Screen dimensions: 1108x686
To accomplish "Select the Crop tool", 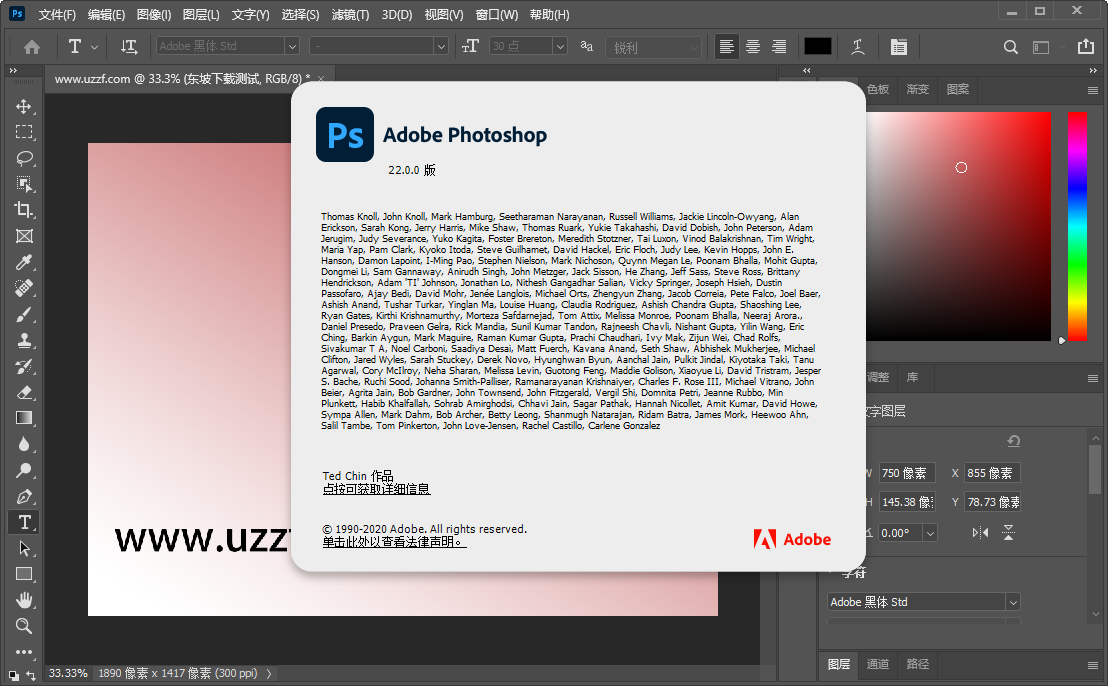I will (24, 210).
